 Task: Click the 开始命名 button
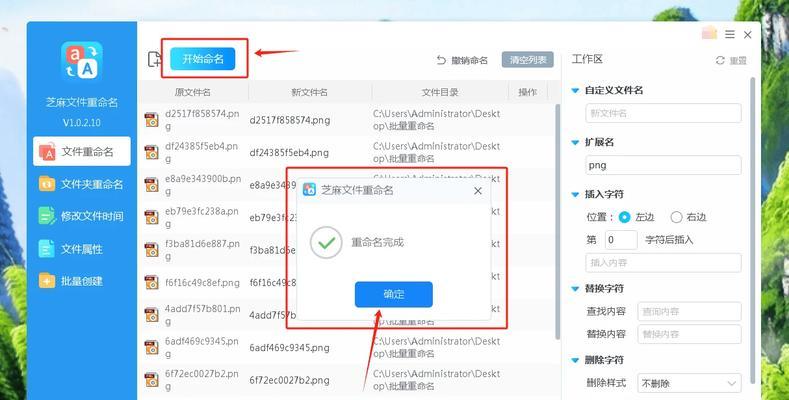203,59
